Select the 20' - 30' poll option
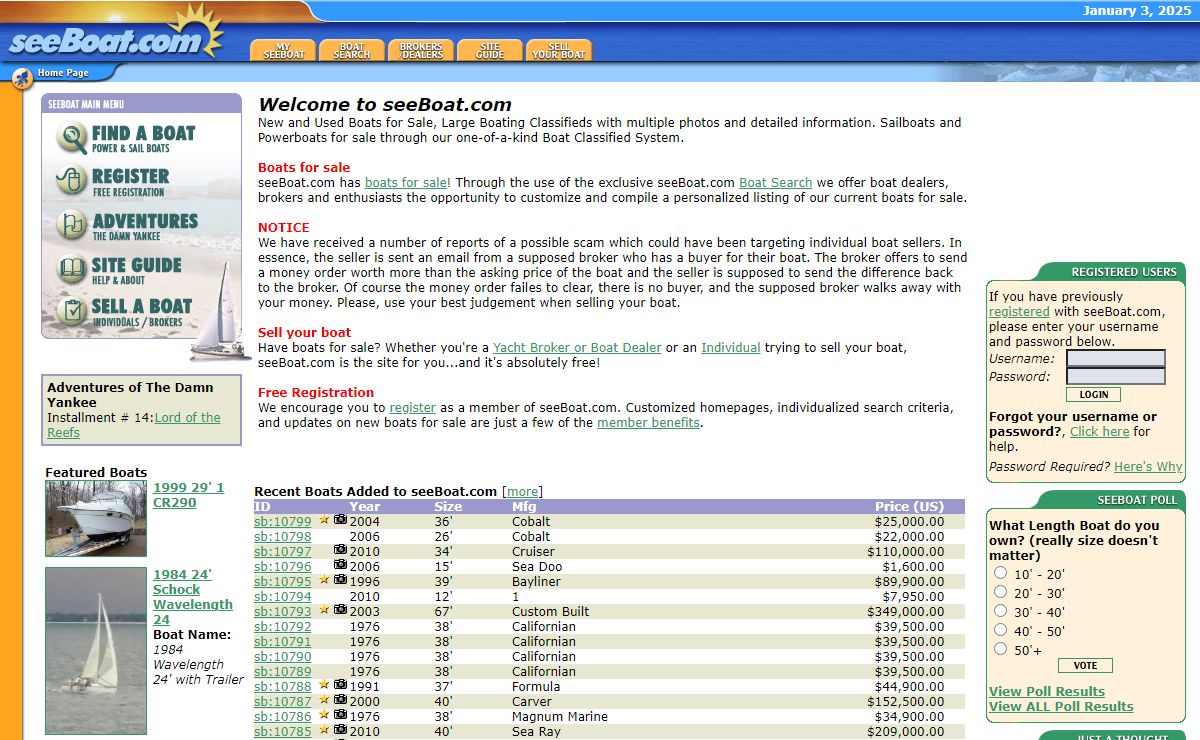This screenshot has width=1200, height=740. pyautogui.click(x=1000, y=592)
